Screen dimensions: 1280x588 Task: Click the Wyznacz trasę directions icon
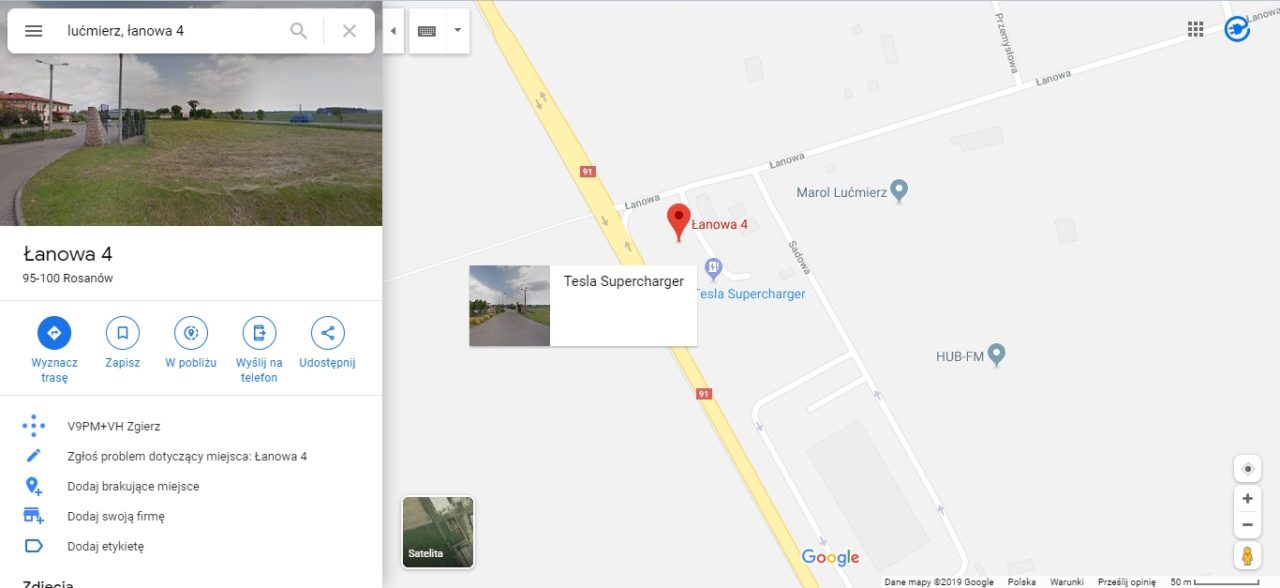pos(54,333)
